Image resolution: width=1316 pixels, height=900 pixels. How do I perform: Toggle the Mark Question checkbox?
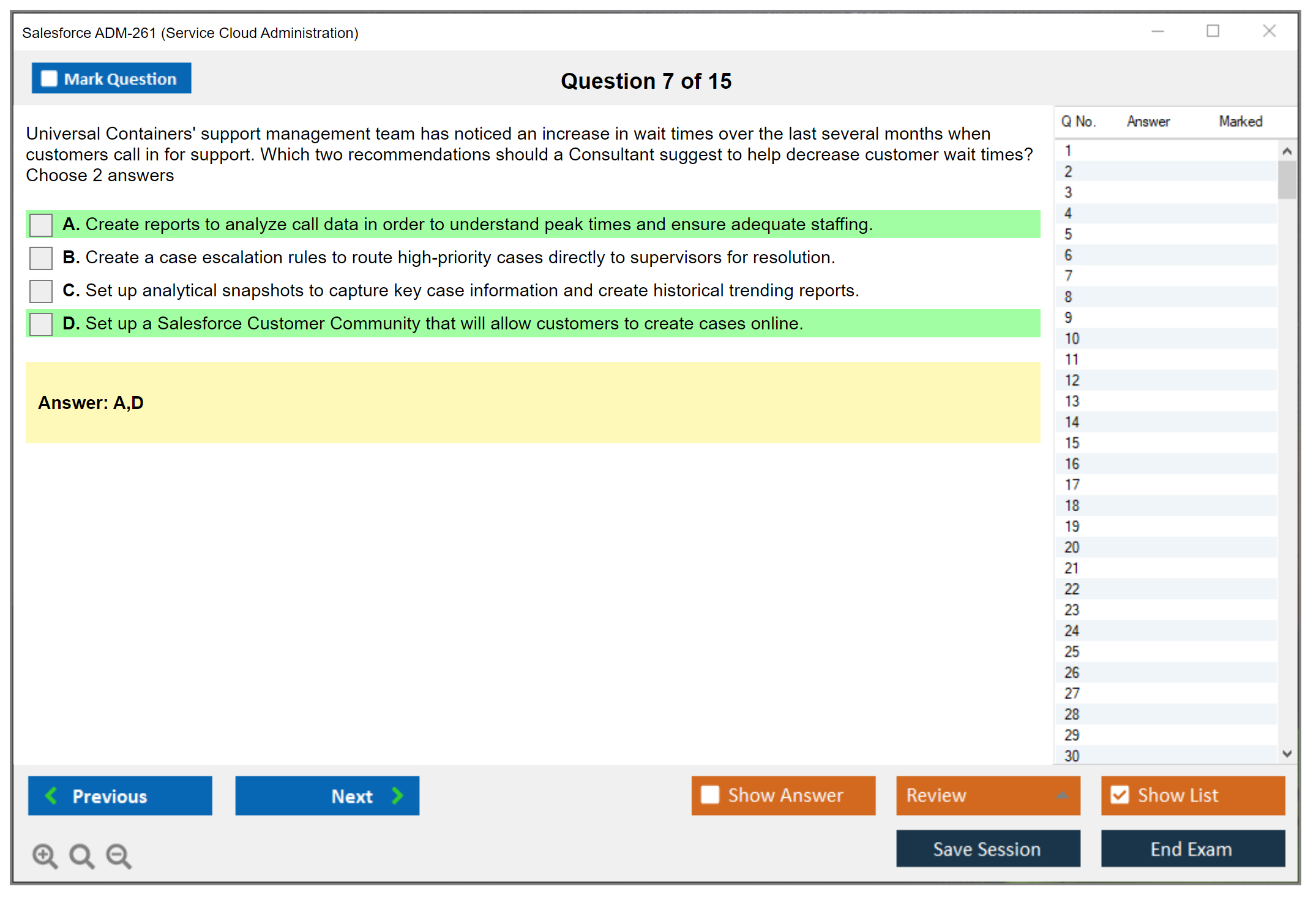pyautogui.click(x=49, y=78)
